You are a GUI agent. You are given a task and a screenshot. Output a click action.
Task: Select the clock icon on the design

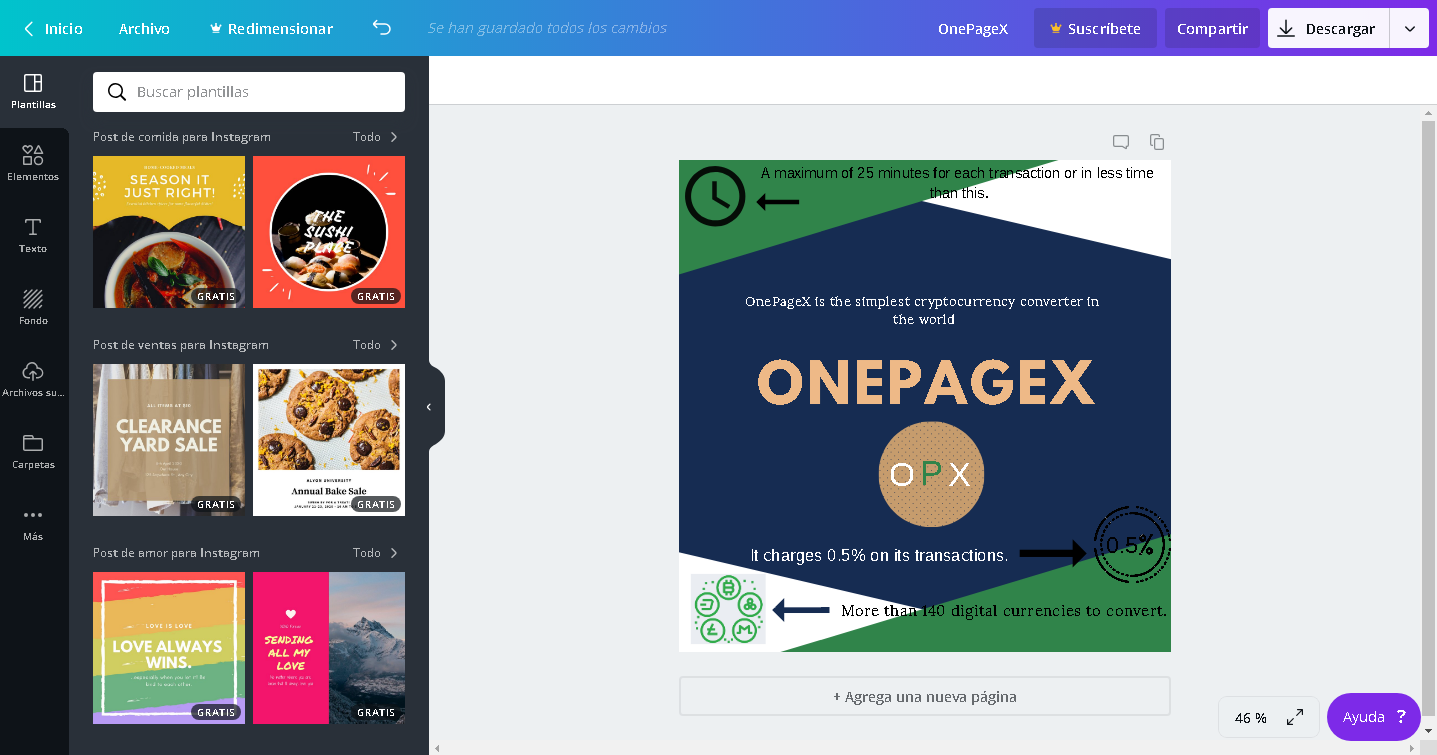tap(715, 196)
